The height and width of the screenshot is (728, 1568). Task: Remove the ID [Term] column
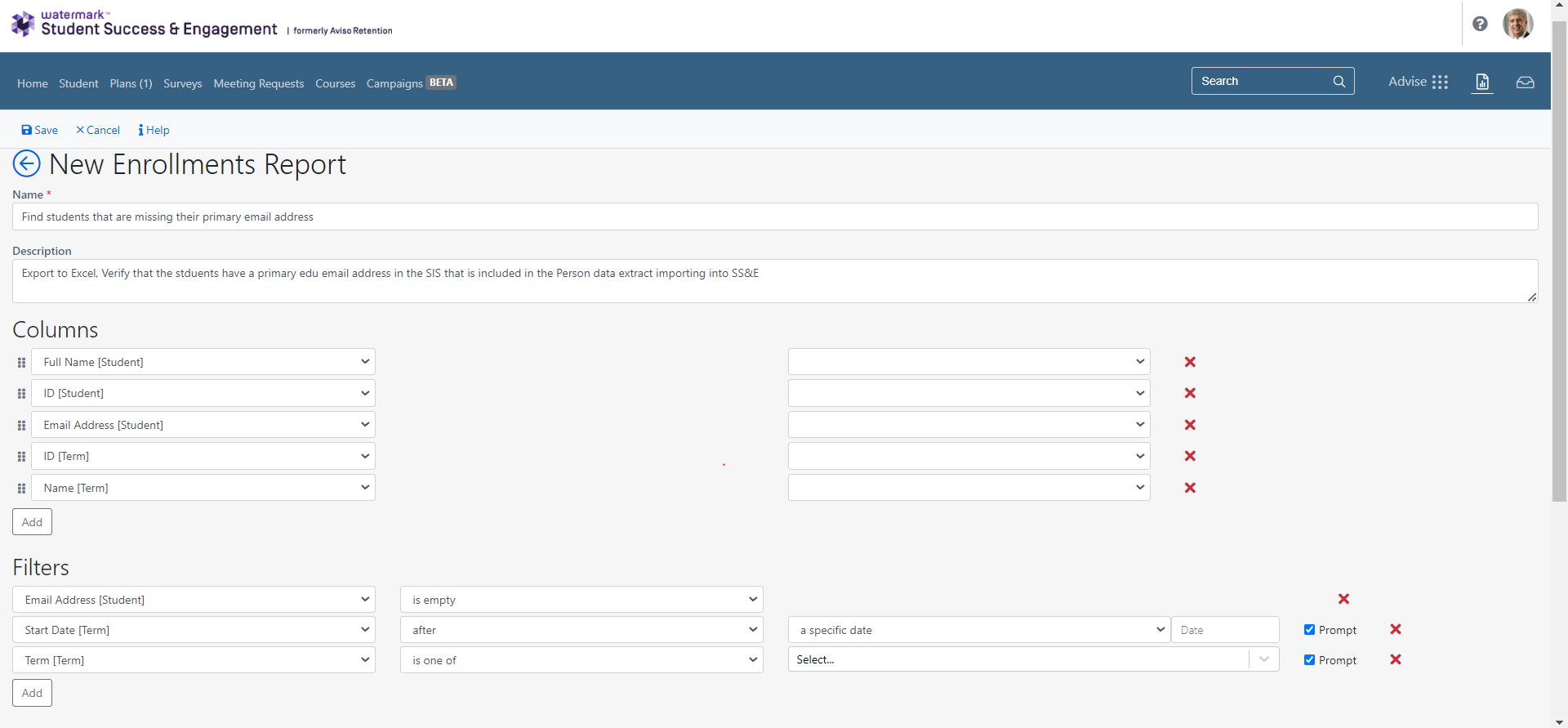pos(1190,456)
